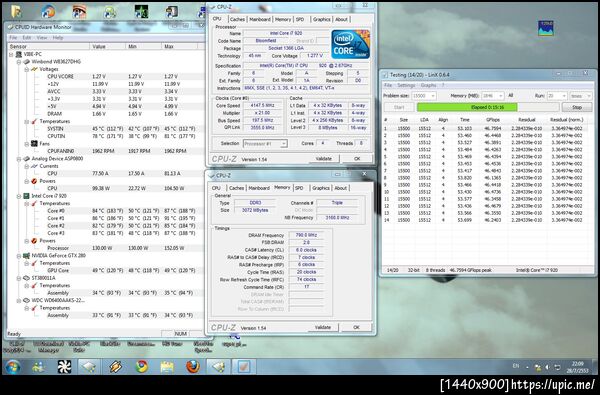Image resolution: width=600 pixels, height=395 pixels.
Task: Click the Intel Core i7 920 chip icon in tree
Action: (x=26, y=196)
